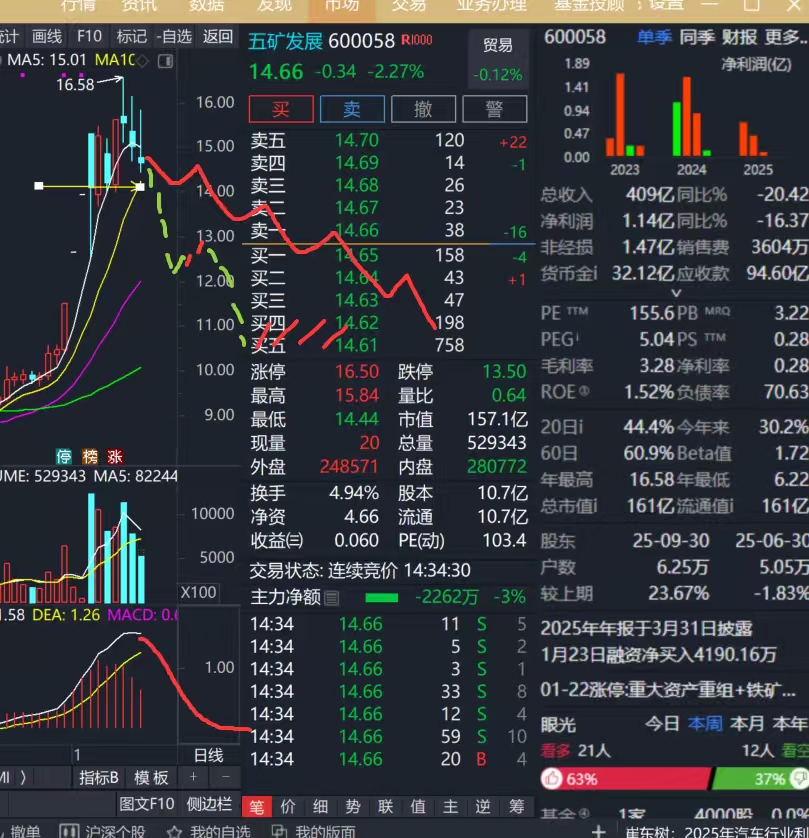Select the 细 tab

click(x=321, y=806)
